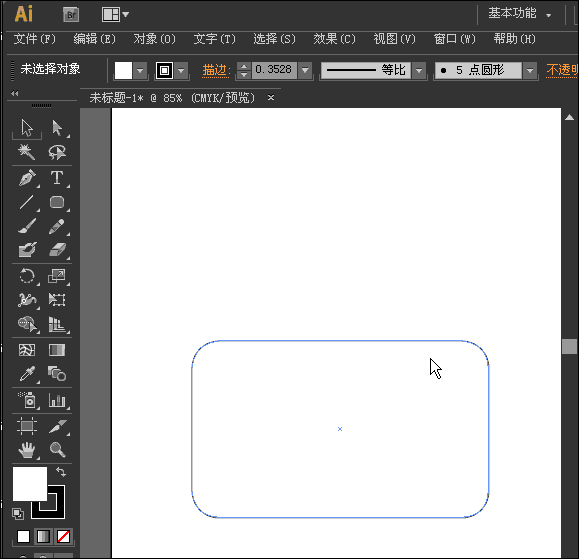The image size is (579, 559).
Task: Select the Hand tool
Action: (27, 450)
